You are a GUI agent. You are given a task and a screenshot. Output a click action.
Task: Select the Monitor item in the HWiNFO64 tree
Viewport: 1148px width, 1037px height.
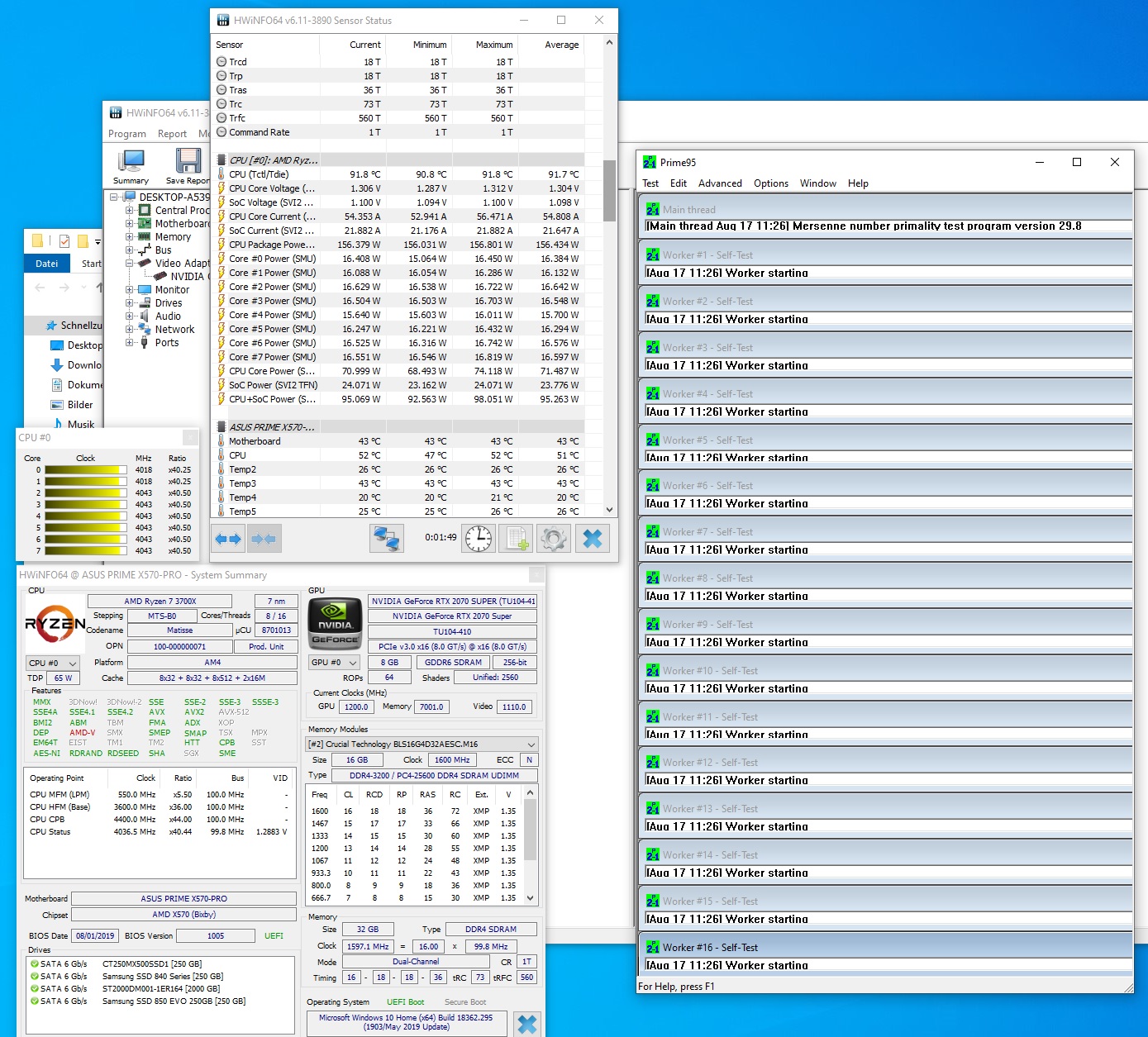tap(172, 290)
